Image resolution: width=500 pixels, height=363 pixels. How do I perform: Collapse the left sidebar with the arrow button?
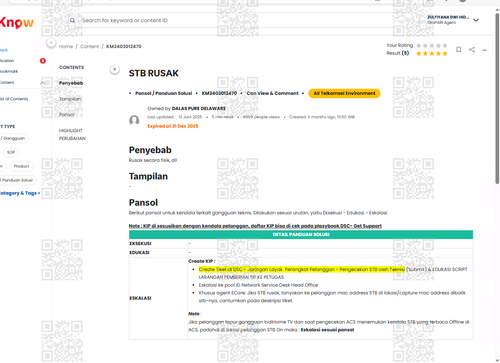51,43
